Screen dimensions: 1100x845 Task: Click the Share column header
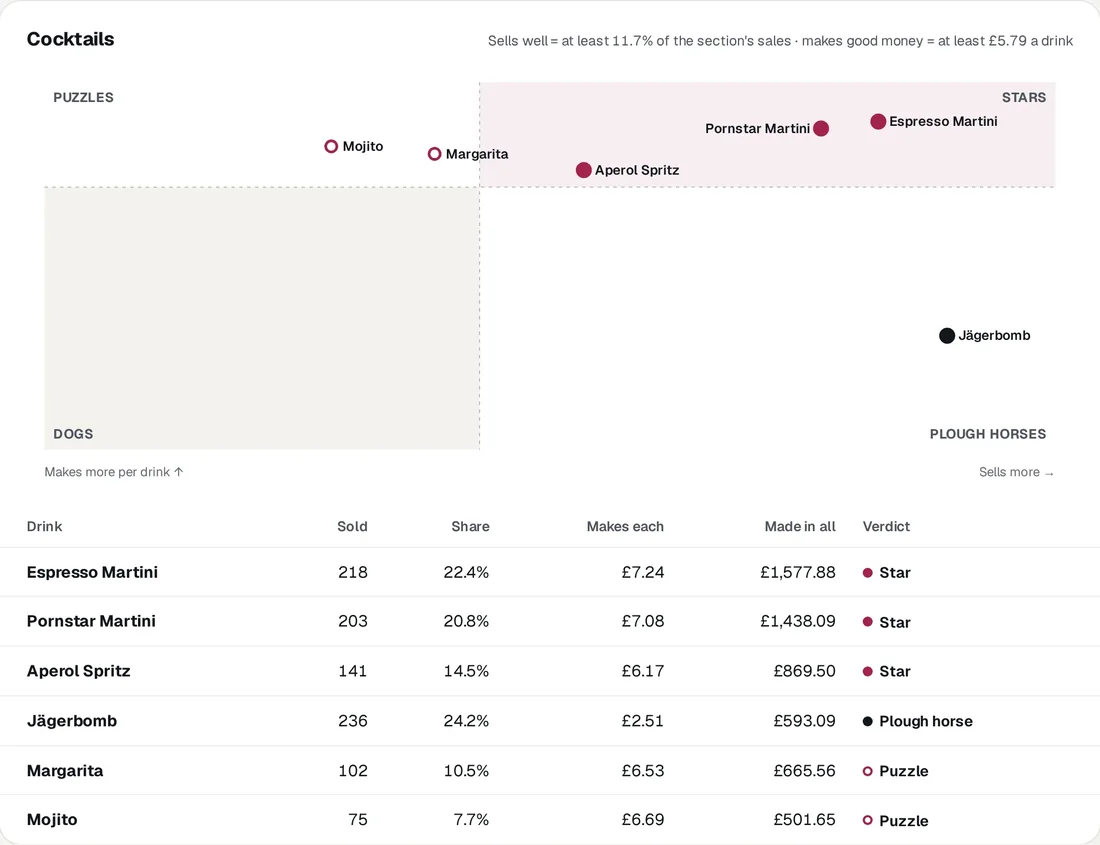pos(470,527)
